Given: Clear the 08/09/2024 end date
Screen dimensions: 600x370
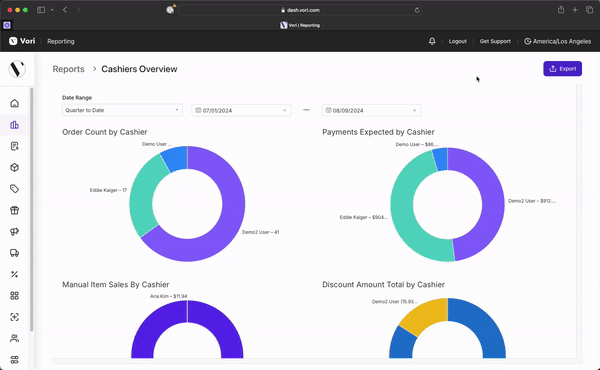Looking at the screenshot, I should pos(414,110).
